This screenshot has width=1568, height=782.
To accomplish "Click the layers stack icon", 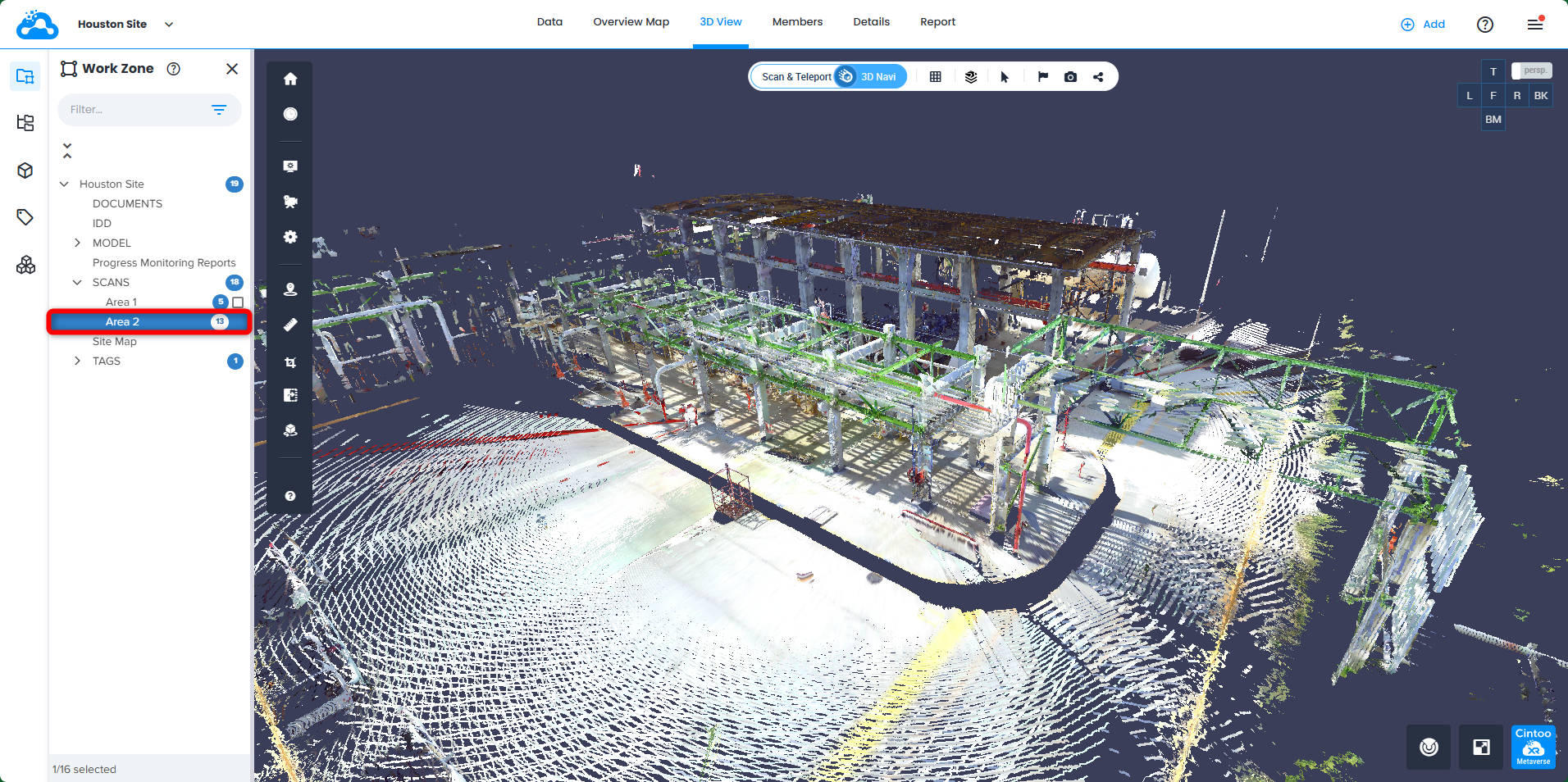I will tap(971, 77).
